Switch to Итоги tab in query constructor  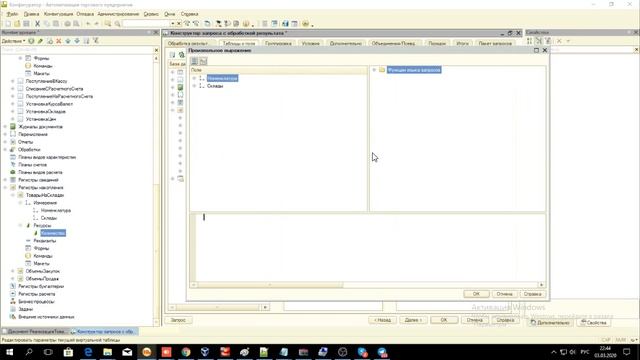click(462, 43)
